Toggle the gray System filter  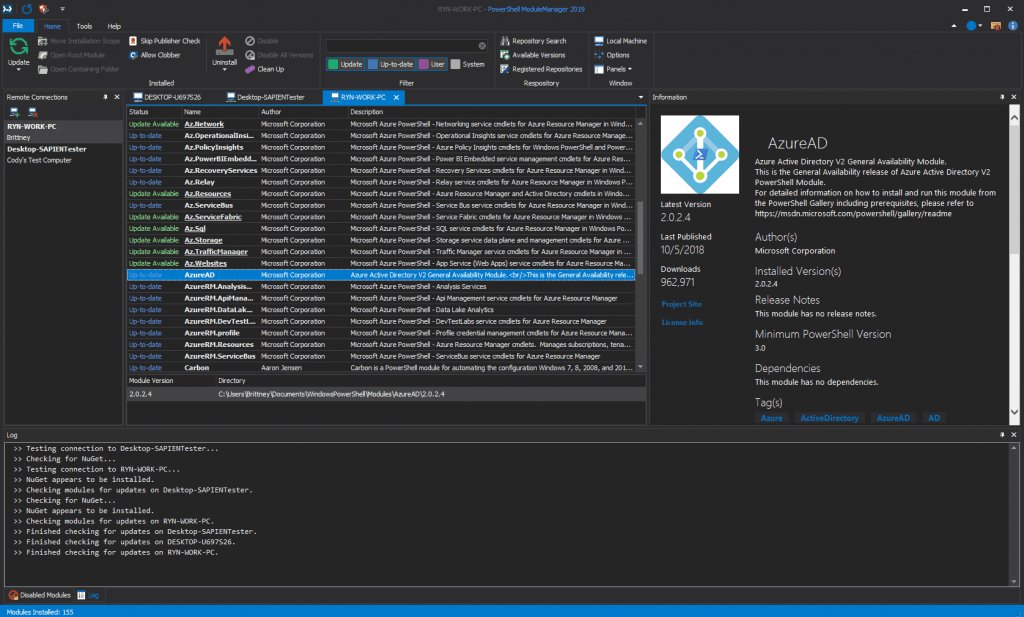[x=468, y=64]
